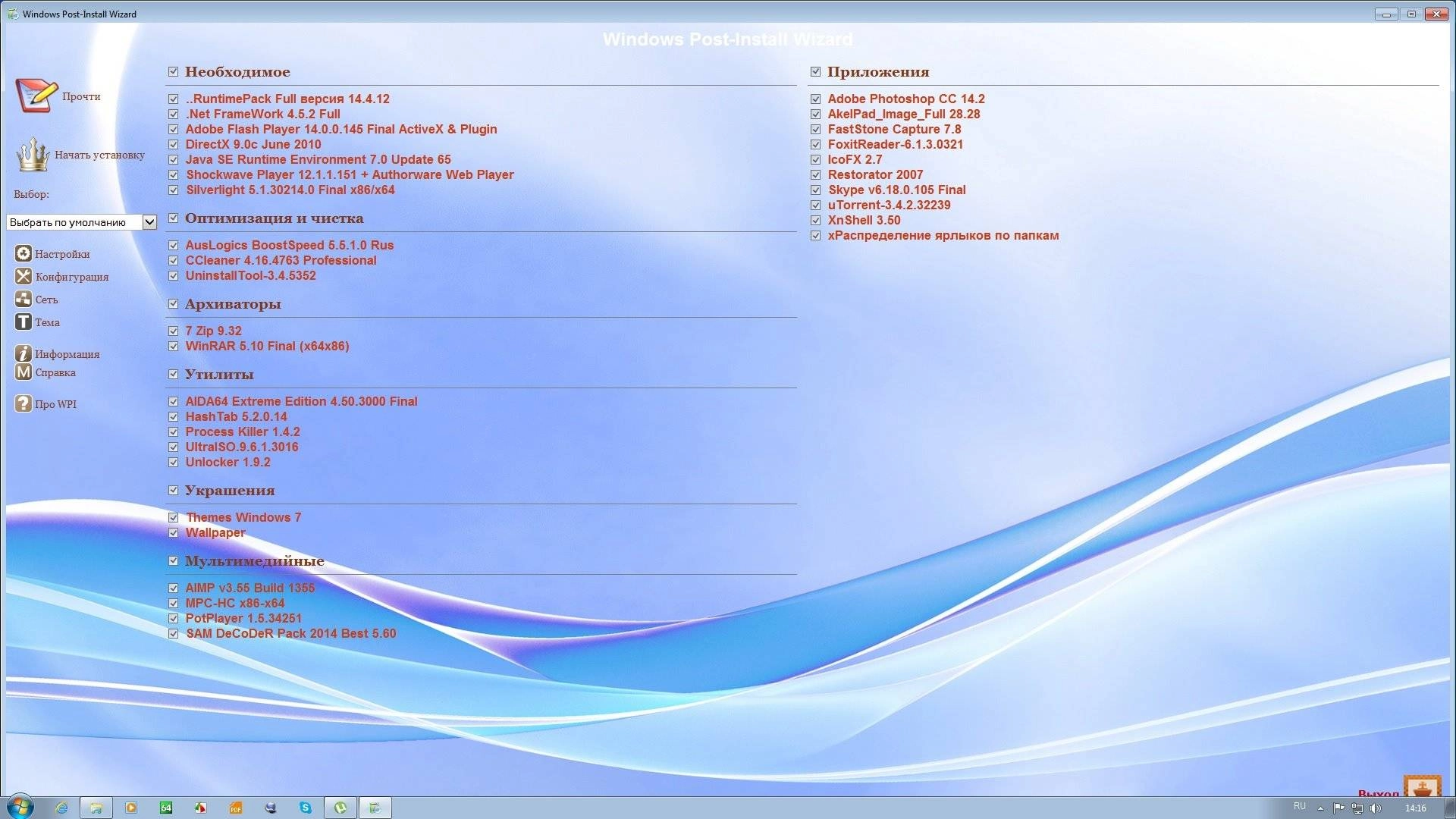Click the Информация info icon
1456x819 pixels.
[24, 353]
